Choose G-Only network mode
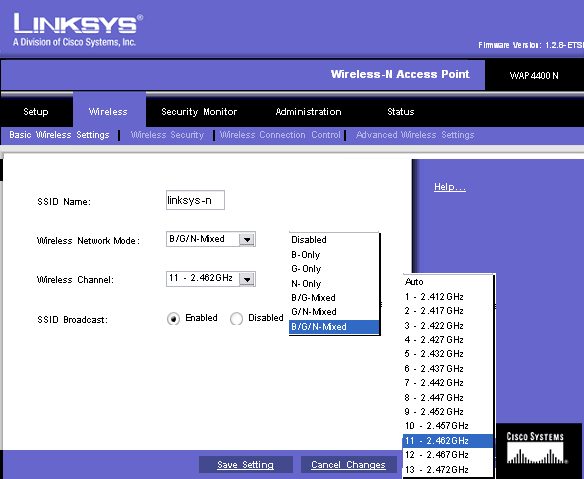 point(334,269)
